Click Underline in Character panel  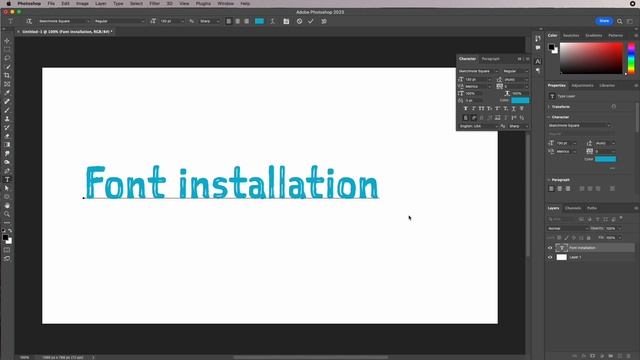[x=513, y=109]
